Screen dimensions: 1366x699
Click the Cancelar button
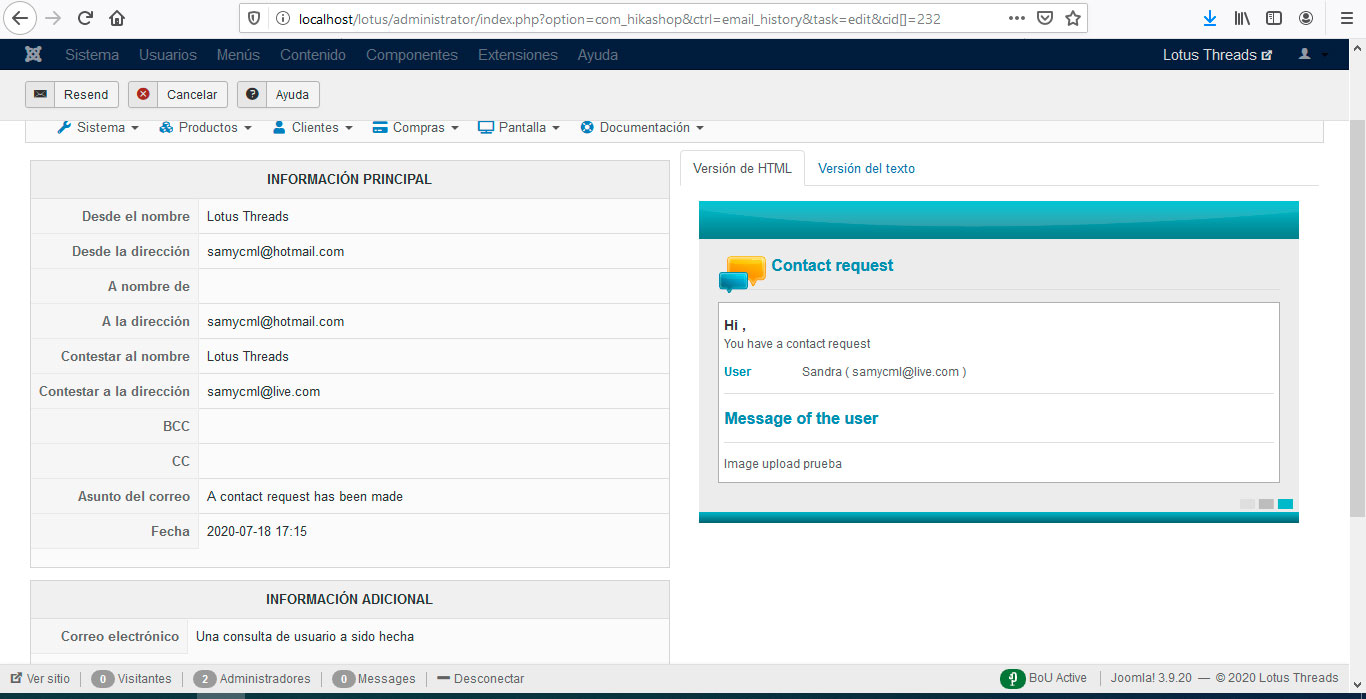178,94
